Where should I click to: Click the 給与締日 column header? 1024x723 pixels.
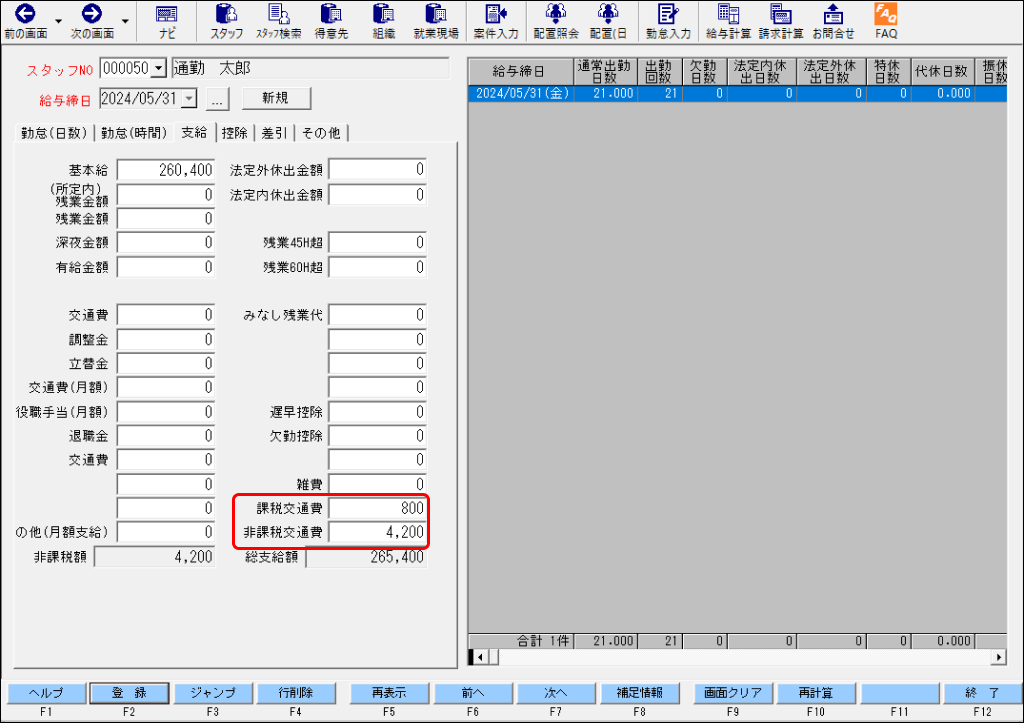[521, 71]
